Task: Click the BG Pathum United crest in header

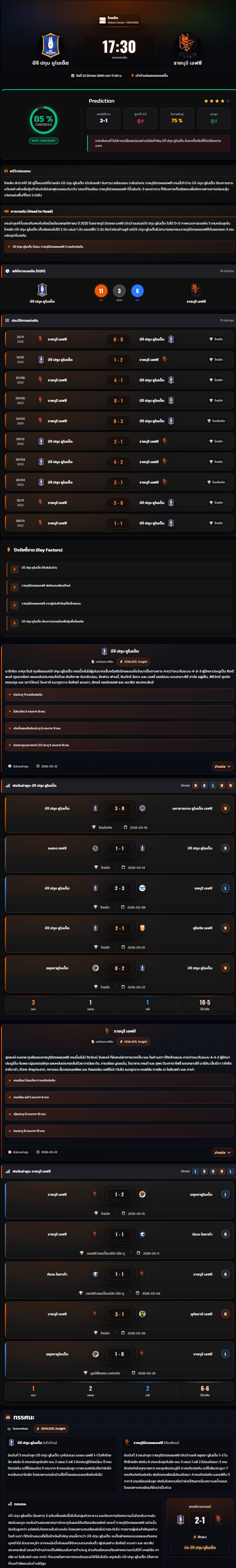Action: click(50, 45)
